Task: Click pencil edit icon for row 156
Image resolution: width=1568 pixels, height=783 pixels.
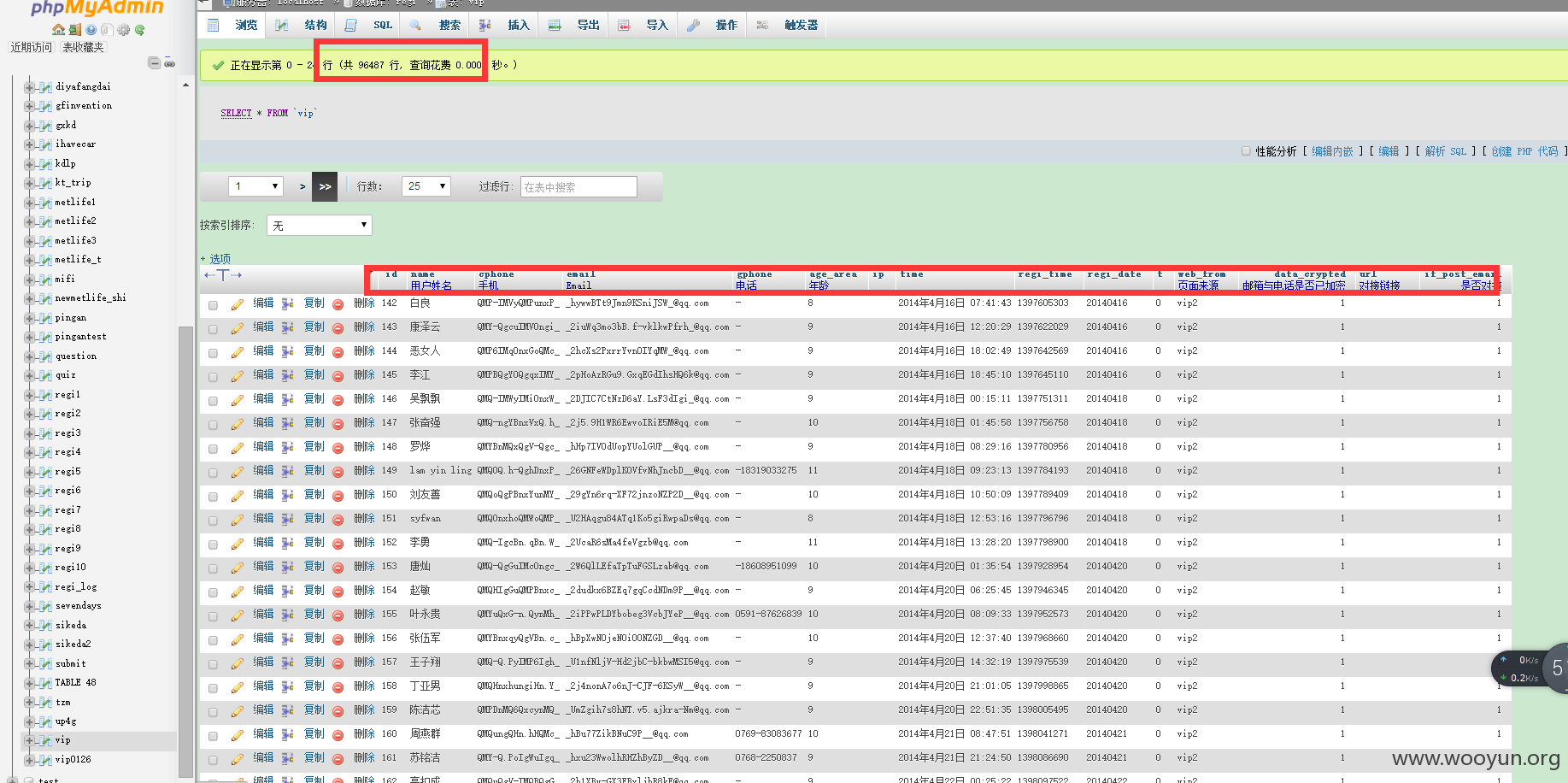Action: [x=238, y=639]
